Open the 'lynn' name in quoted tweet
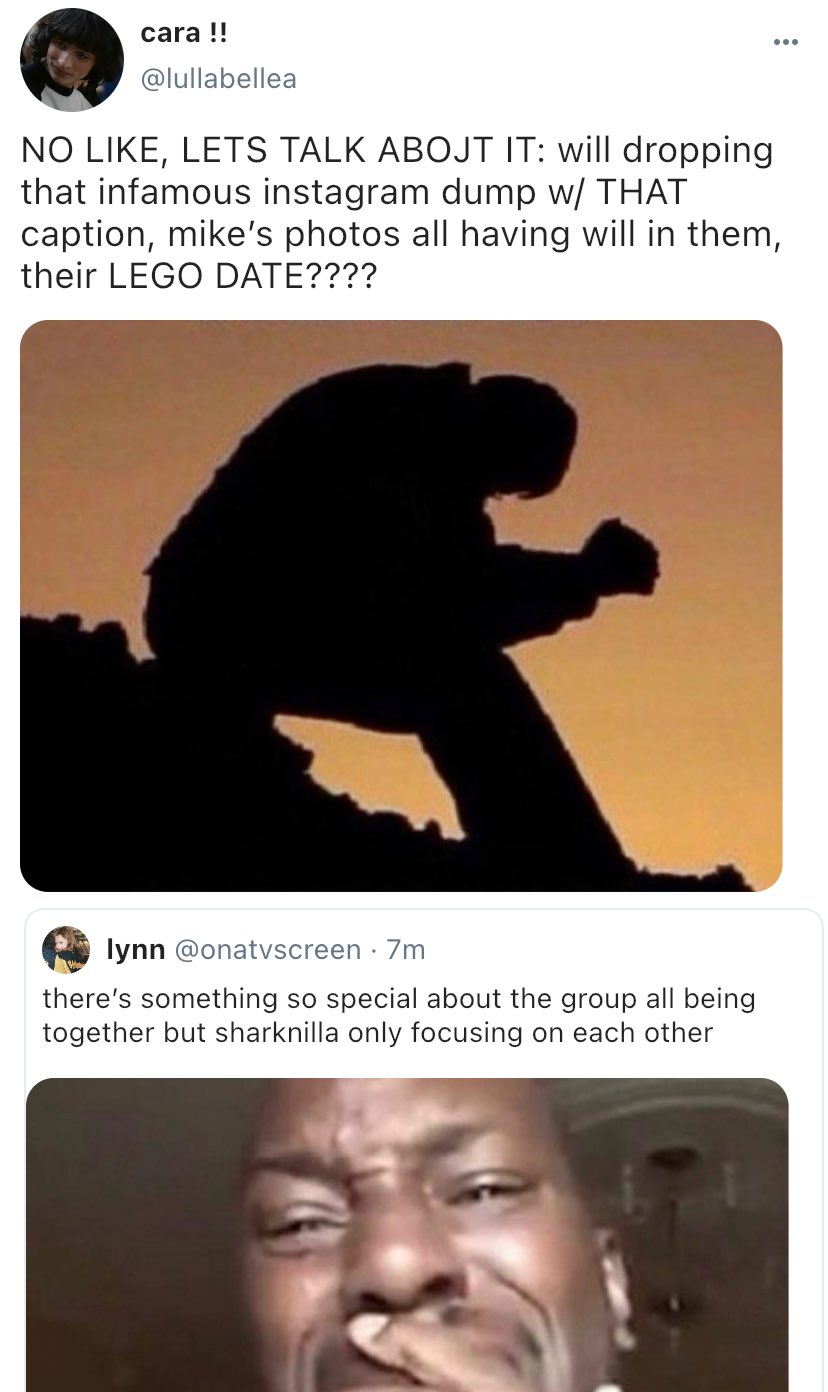The image size is (828, 1392). coord(136,949)
